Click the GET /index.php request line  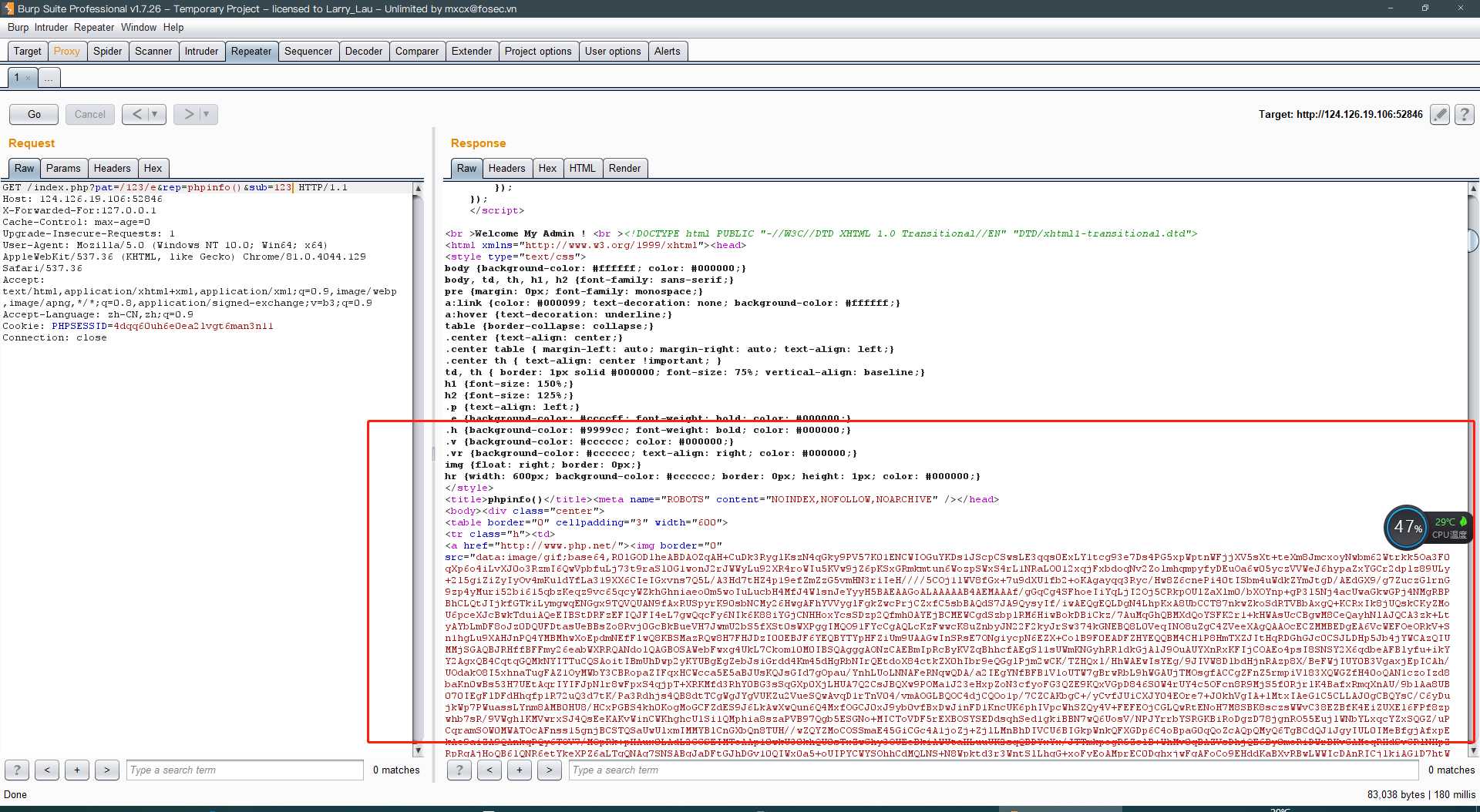coord(175,187)
